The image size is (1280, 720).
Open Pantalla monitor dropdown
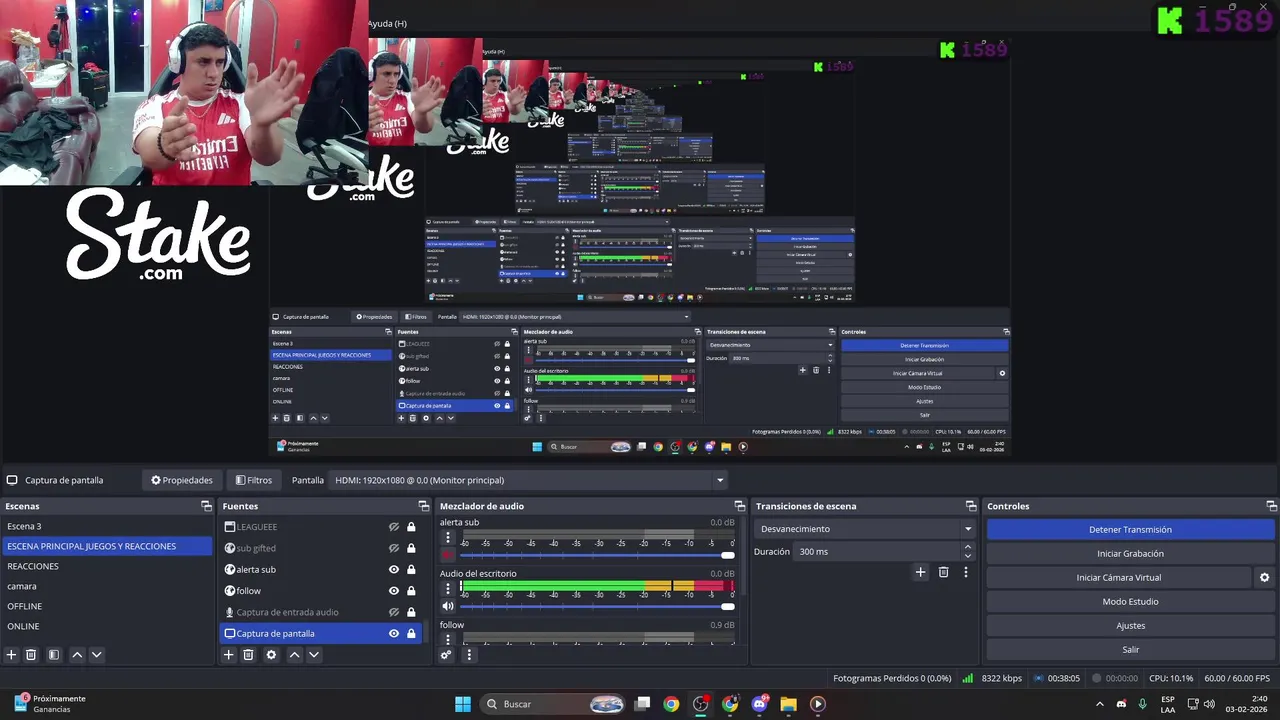(x=528, y=480)
